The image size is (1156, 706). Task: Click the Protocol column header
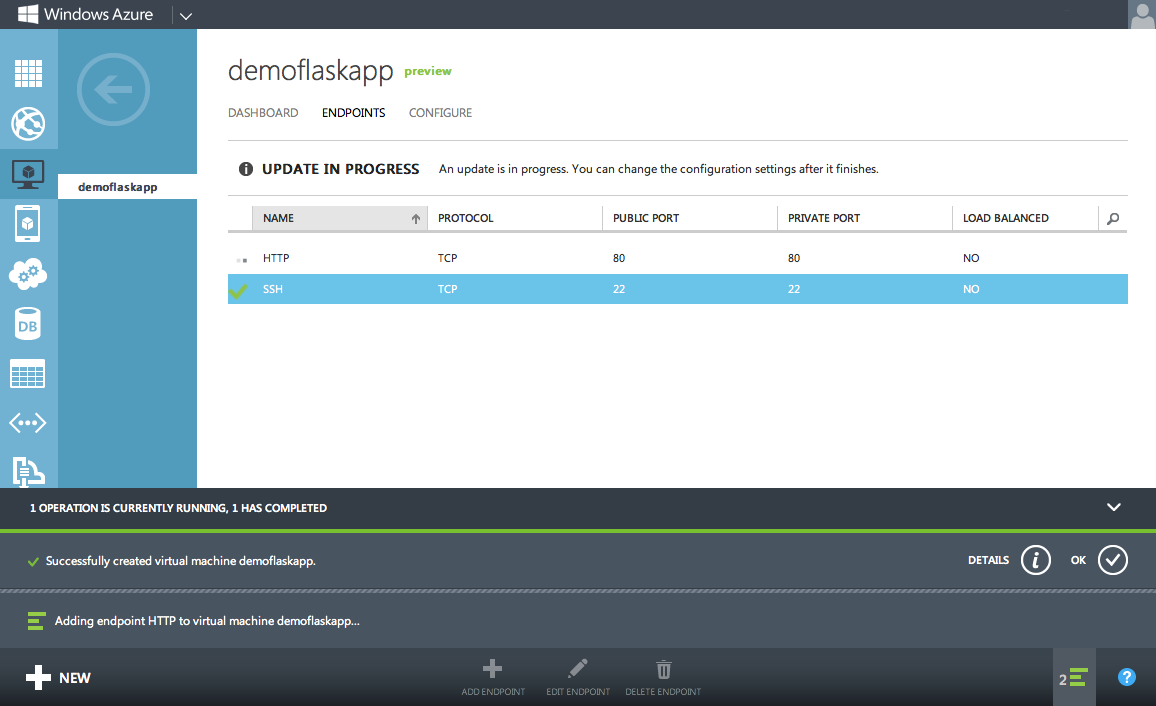click(515, 218)
